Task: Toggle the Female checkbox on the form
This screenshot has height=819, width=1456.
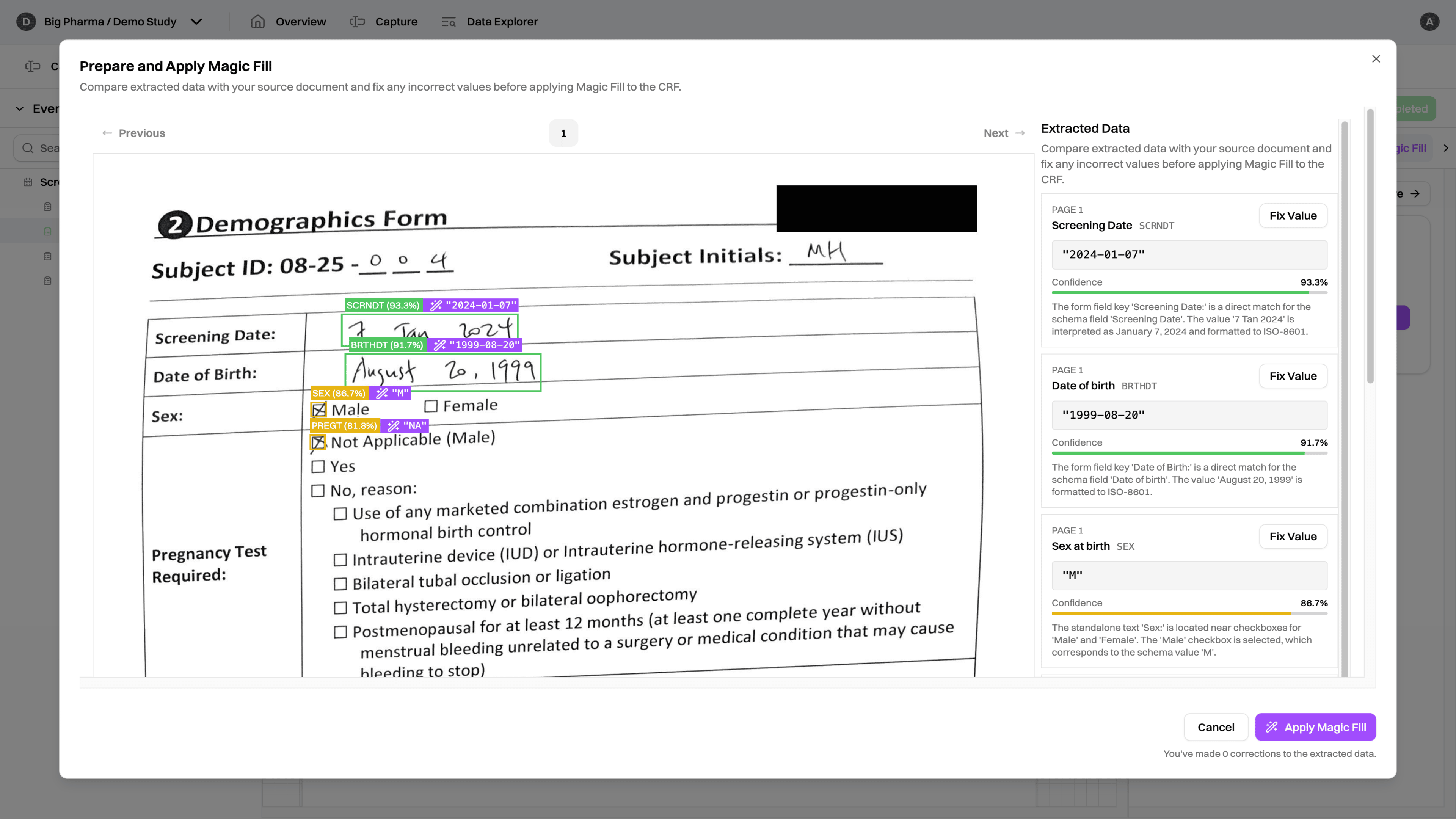Action: pos(431,406)
